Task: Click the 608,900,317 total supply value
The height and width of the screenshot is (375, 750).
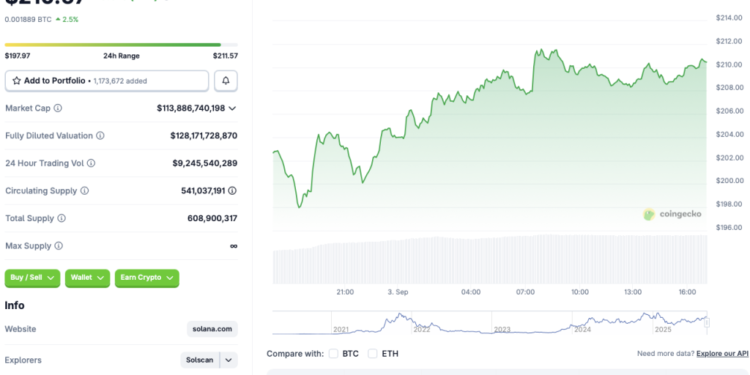Action: point(212,218)
